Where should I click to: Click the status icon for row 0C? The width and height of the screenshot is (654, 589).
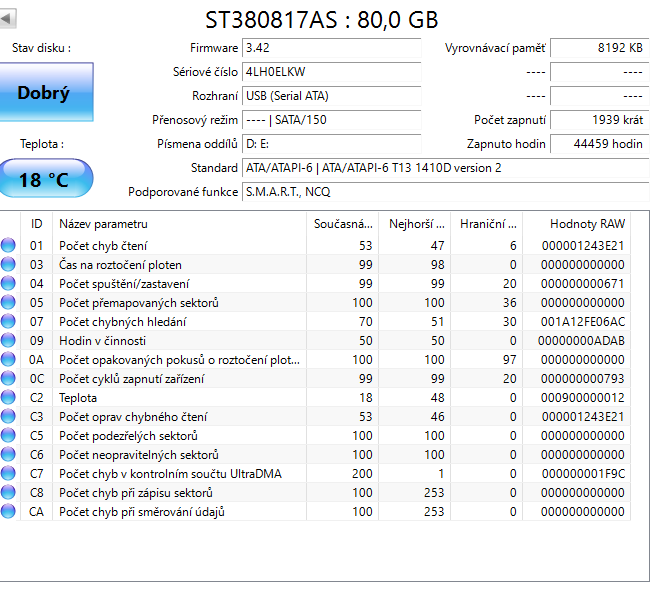tap(8, 378)
